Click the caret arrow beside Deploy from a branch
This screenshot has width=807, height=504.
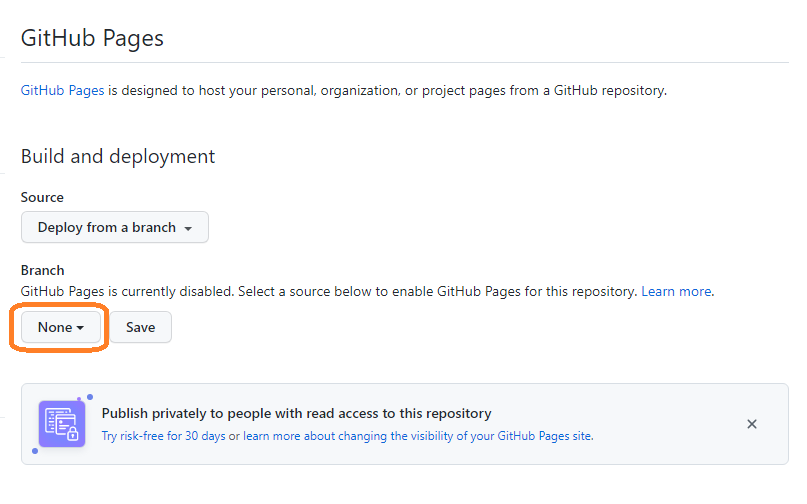pos(188,229)
